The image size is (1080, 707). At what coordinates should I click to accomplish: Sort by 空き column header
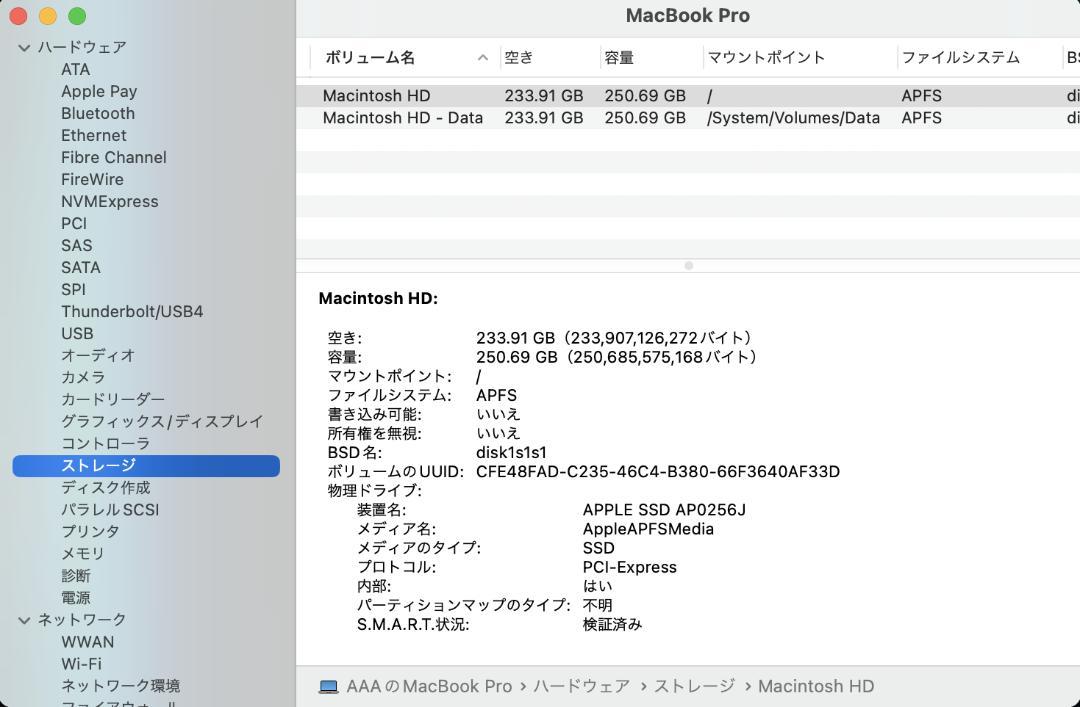click(519, 58)
